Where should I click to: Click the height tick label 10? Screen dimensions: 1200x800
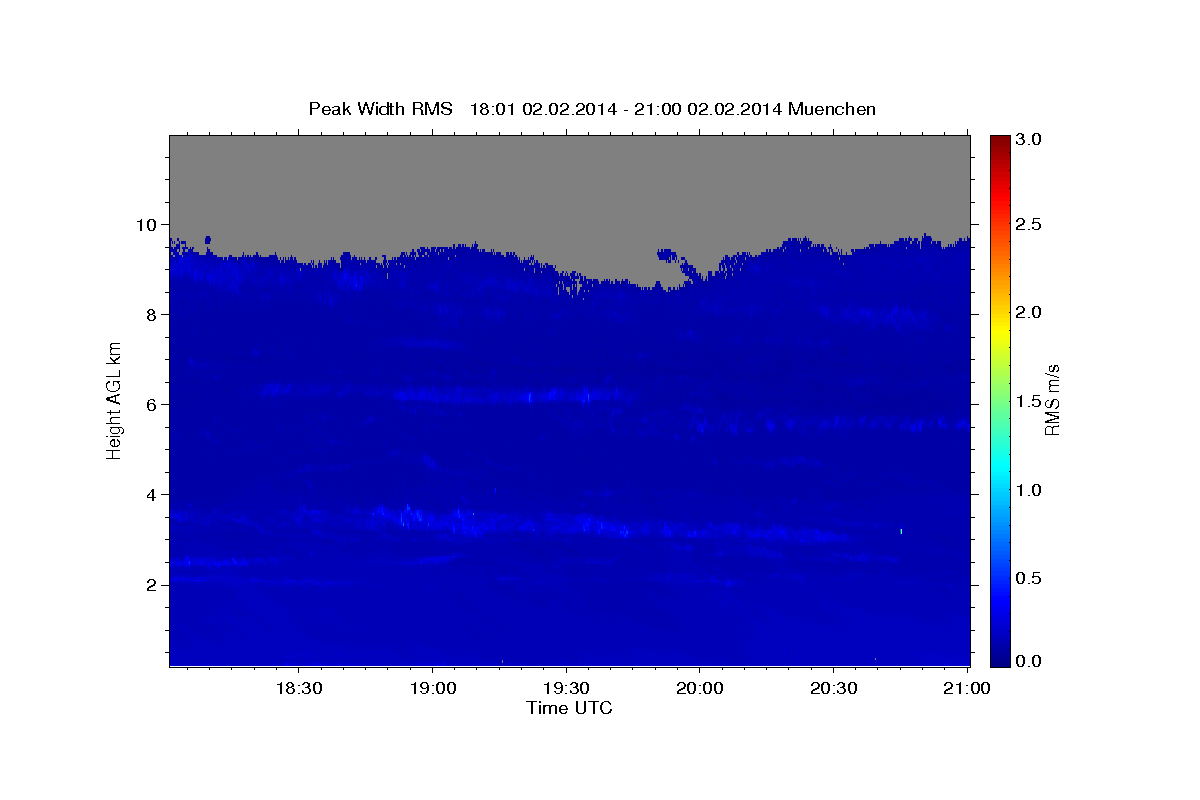point(149,225)
